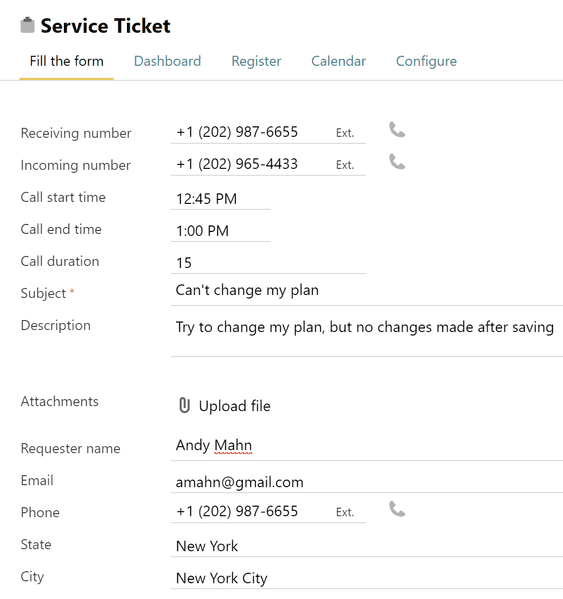The image size is (563, 599).
Task: Switch to the Register tab
Action: click(x=256, y=61)
